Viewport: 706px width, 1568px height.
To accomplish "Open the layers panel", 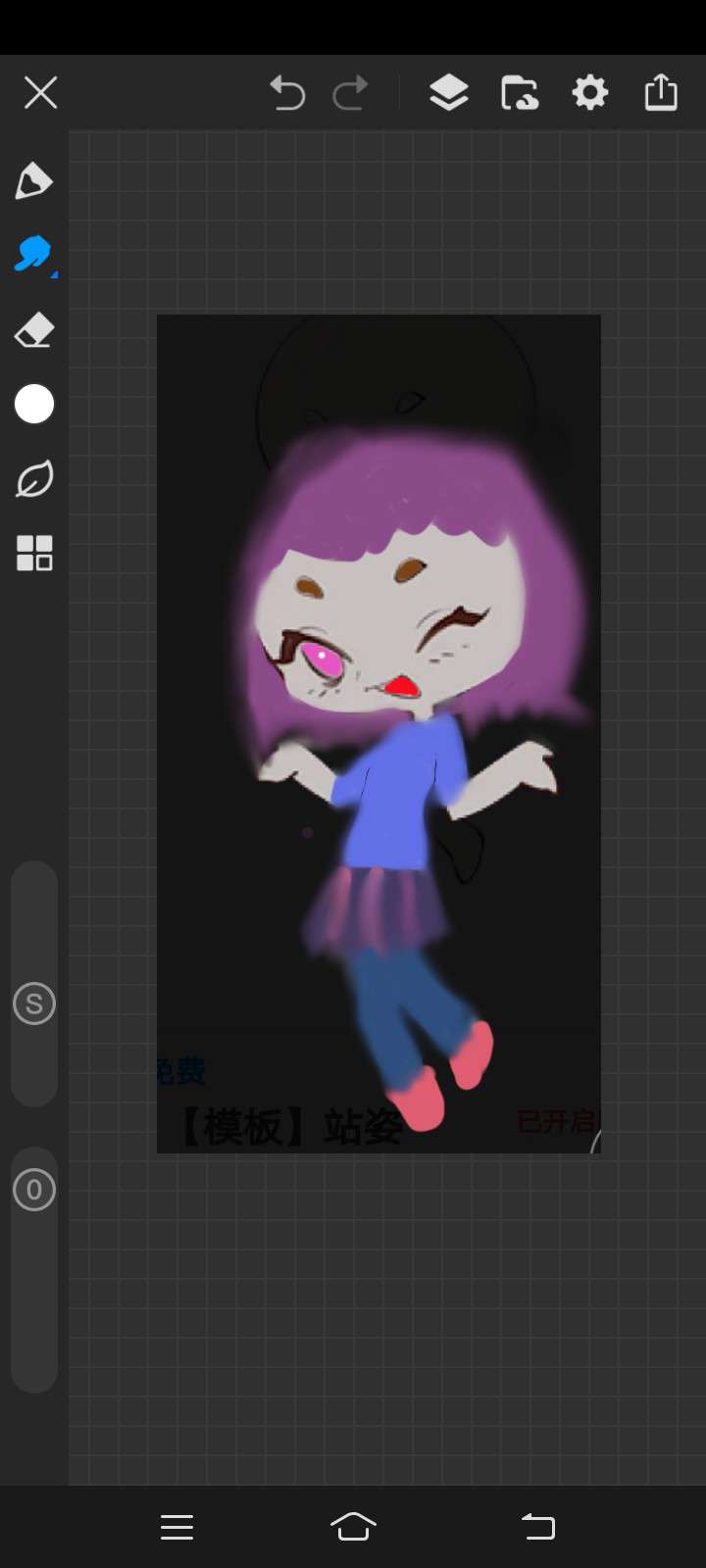I will coord(448,93).
